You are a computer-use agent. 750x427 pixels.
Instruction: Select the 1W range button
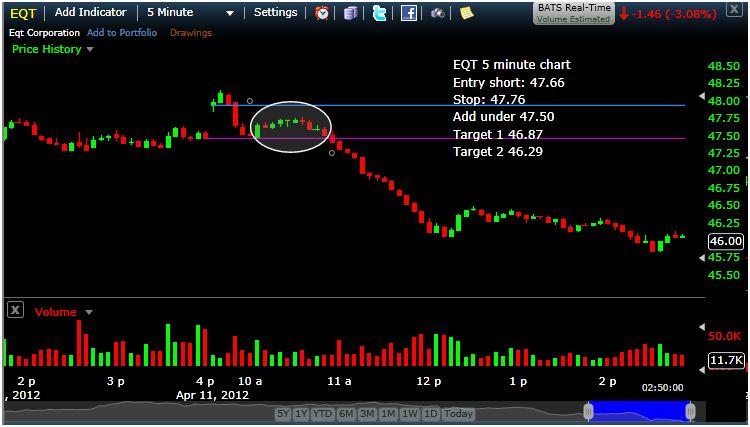pos(410,414)
